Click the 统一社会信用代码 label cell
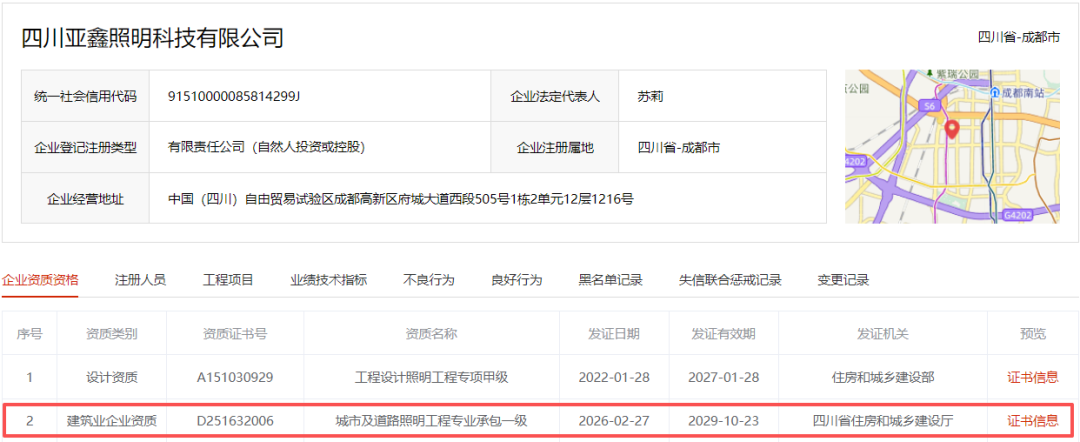Image resolution: width=1080 pixels, height=442 pixels. (85, 96)
